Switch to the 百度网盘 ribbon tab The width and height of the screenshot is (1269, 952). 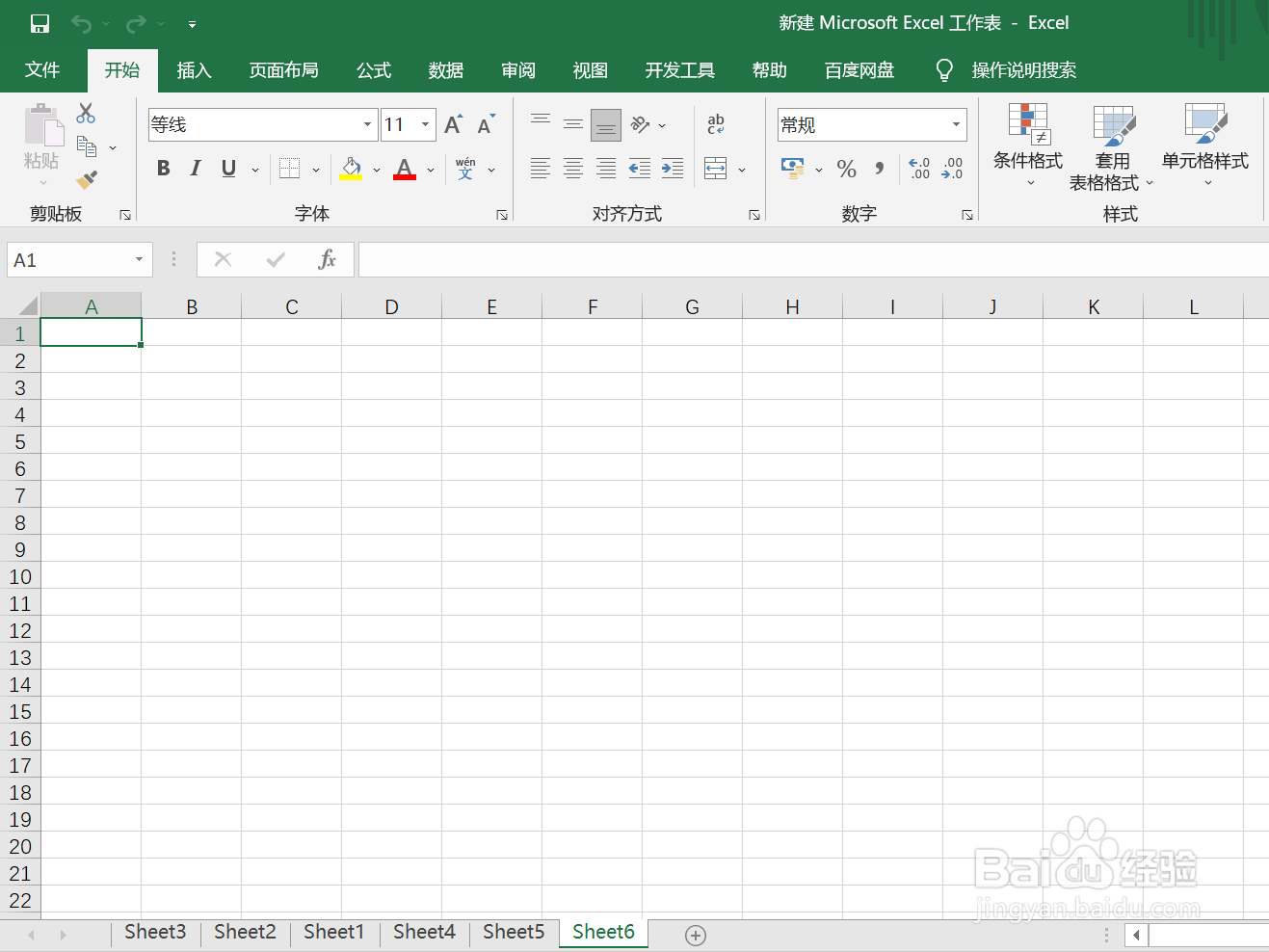point(859,70)
